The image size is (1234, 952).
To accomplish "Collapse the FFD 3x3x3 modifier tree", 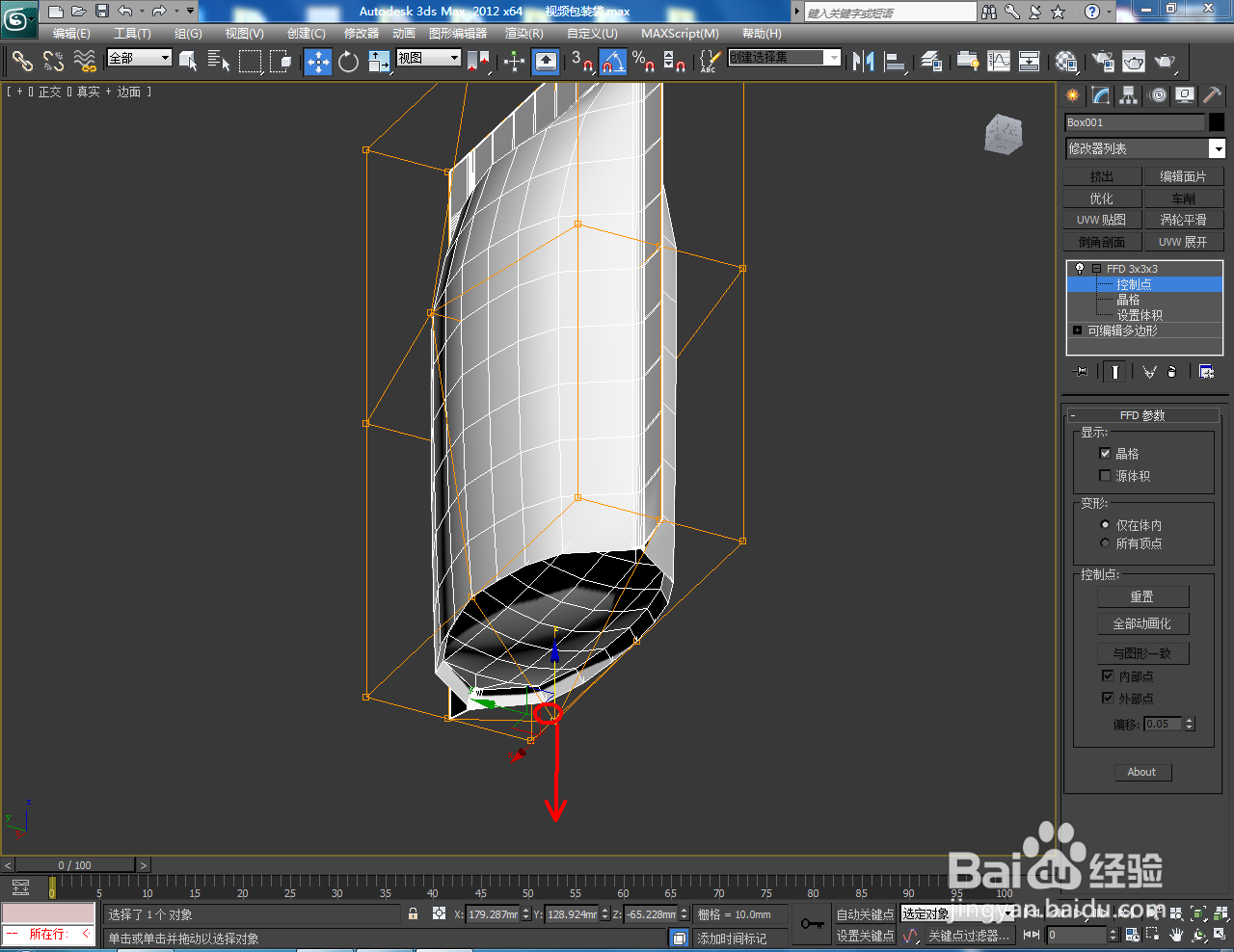I will coord(1096,269).
